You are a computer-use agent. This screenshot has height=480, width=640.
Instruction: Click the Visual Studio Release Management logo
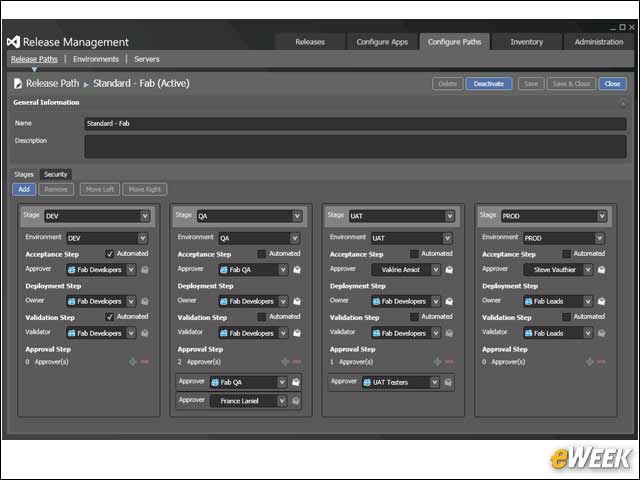(13, 42)
